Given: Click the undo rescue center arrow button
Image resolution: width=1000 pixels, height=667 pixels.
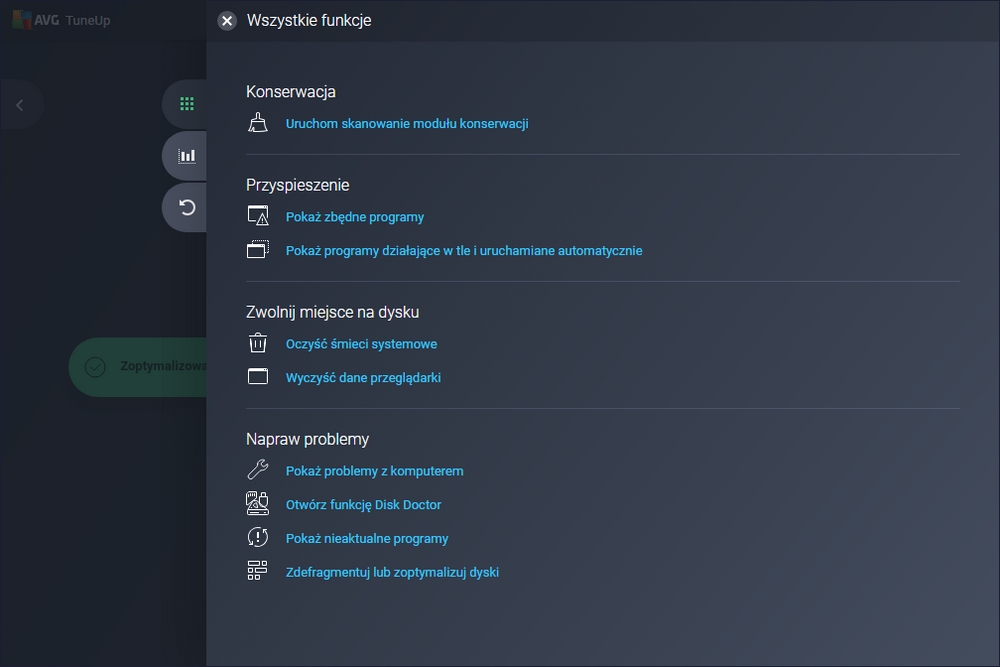Looking at the screenshot, I should pyautogui.click(x=186, y=207).
